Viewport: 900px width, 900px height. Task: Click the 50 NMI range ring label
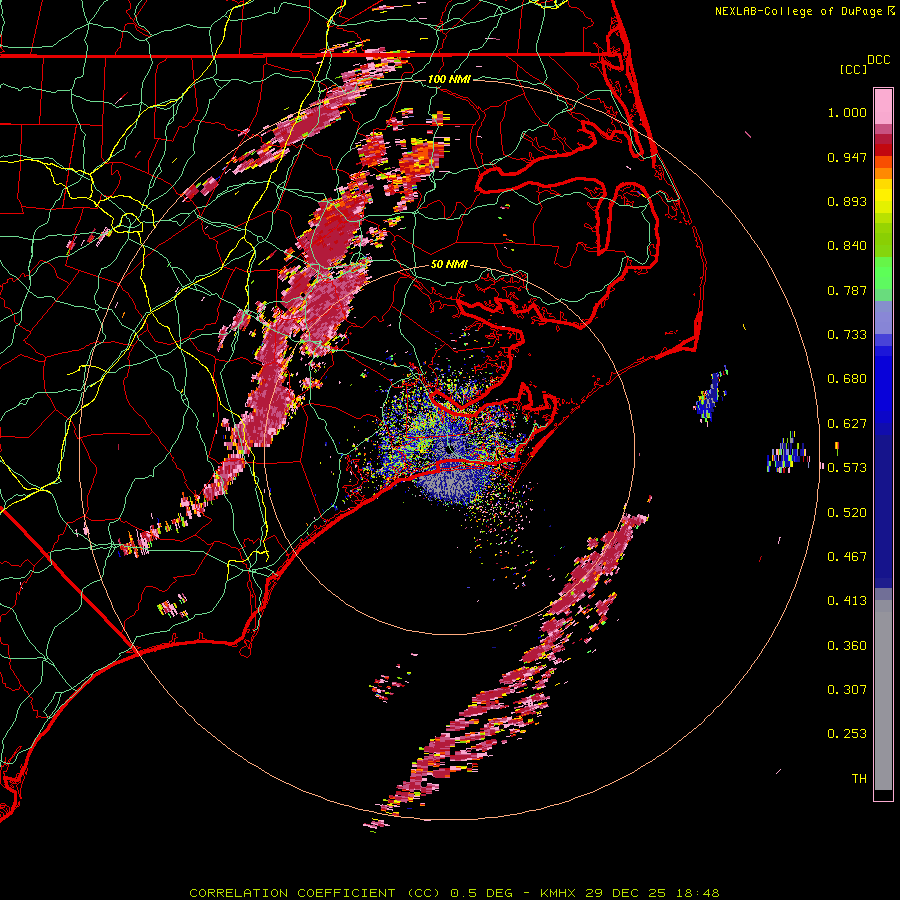tap(449, 265)
